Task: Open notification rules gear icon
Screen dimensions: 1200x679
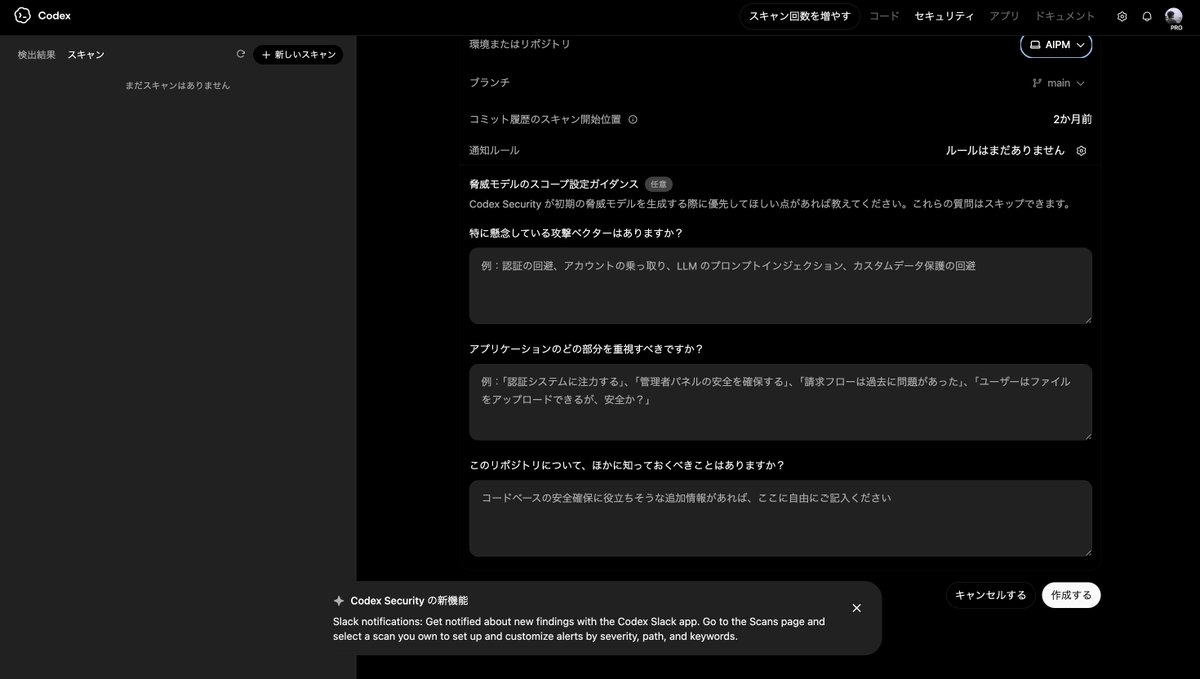Action: 1081,150
